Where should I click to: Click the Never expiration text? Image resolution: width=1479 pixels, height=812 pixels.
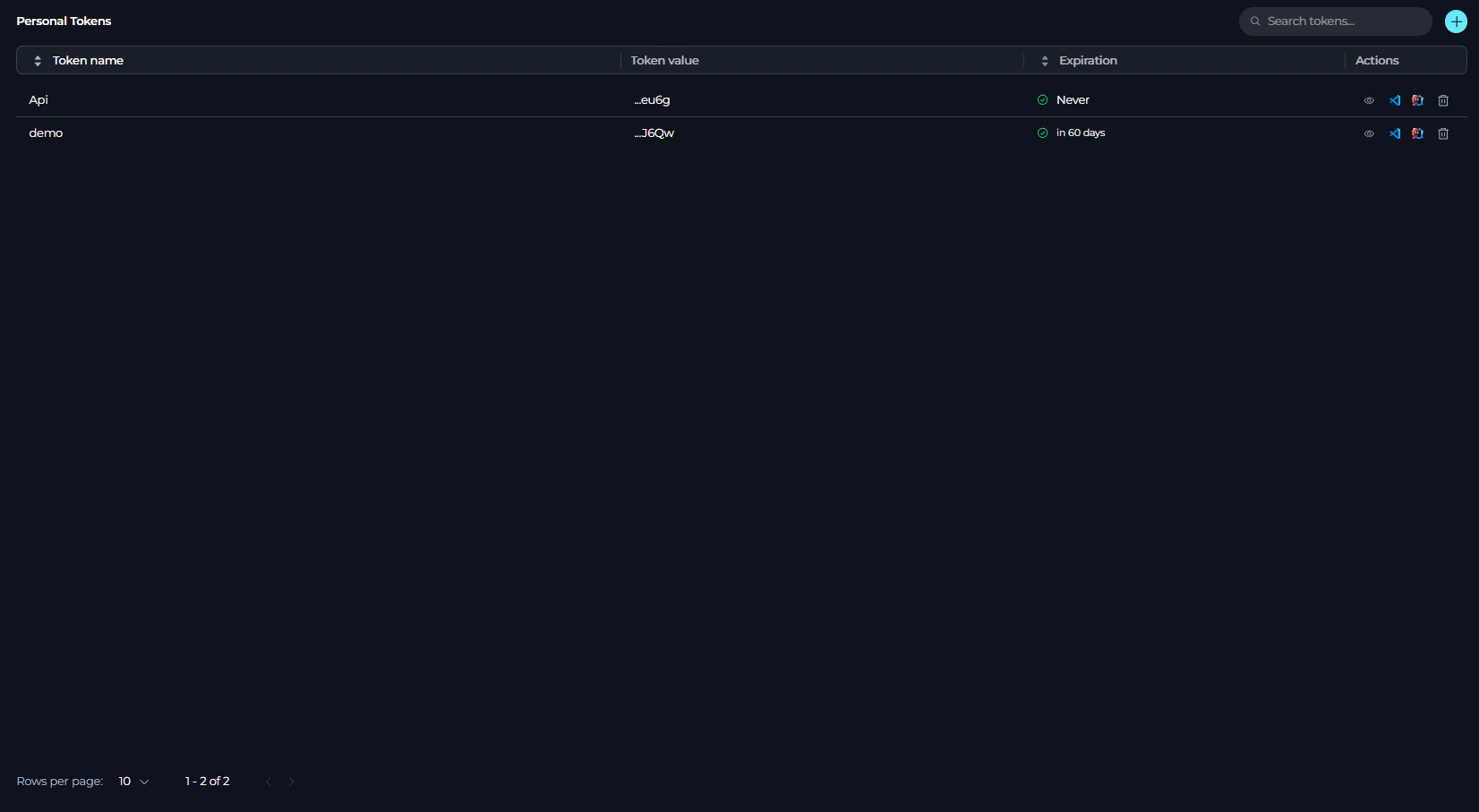pyautogui.click(x=1073, y=100)
